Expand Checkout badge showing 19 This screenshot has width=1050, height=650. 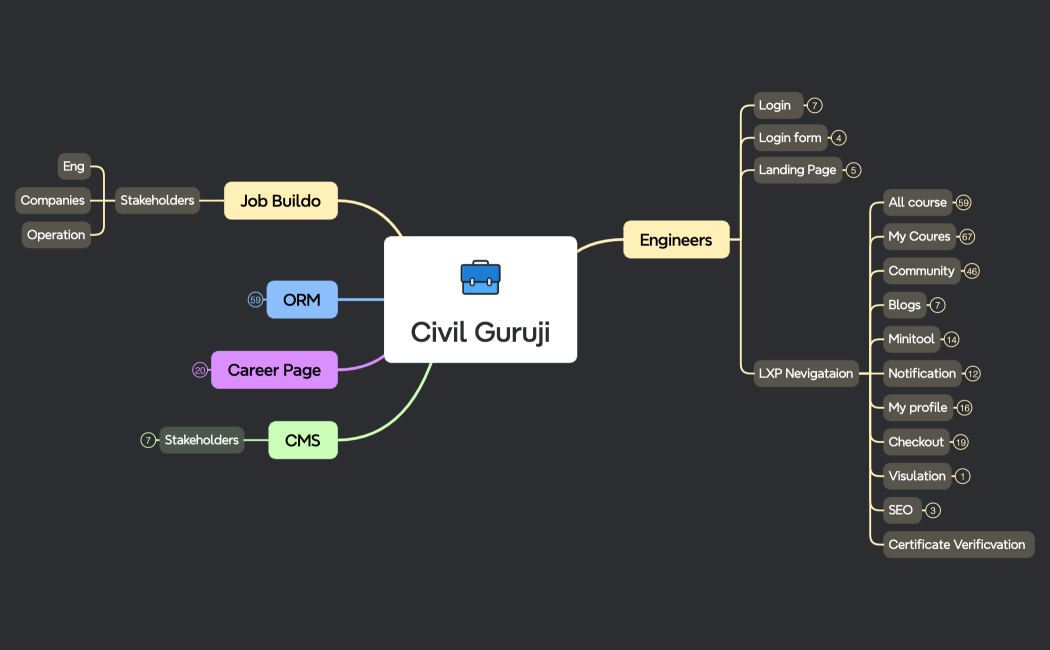click(x=961, y=442)
